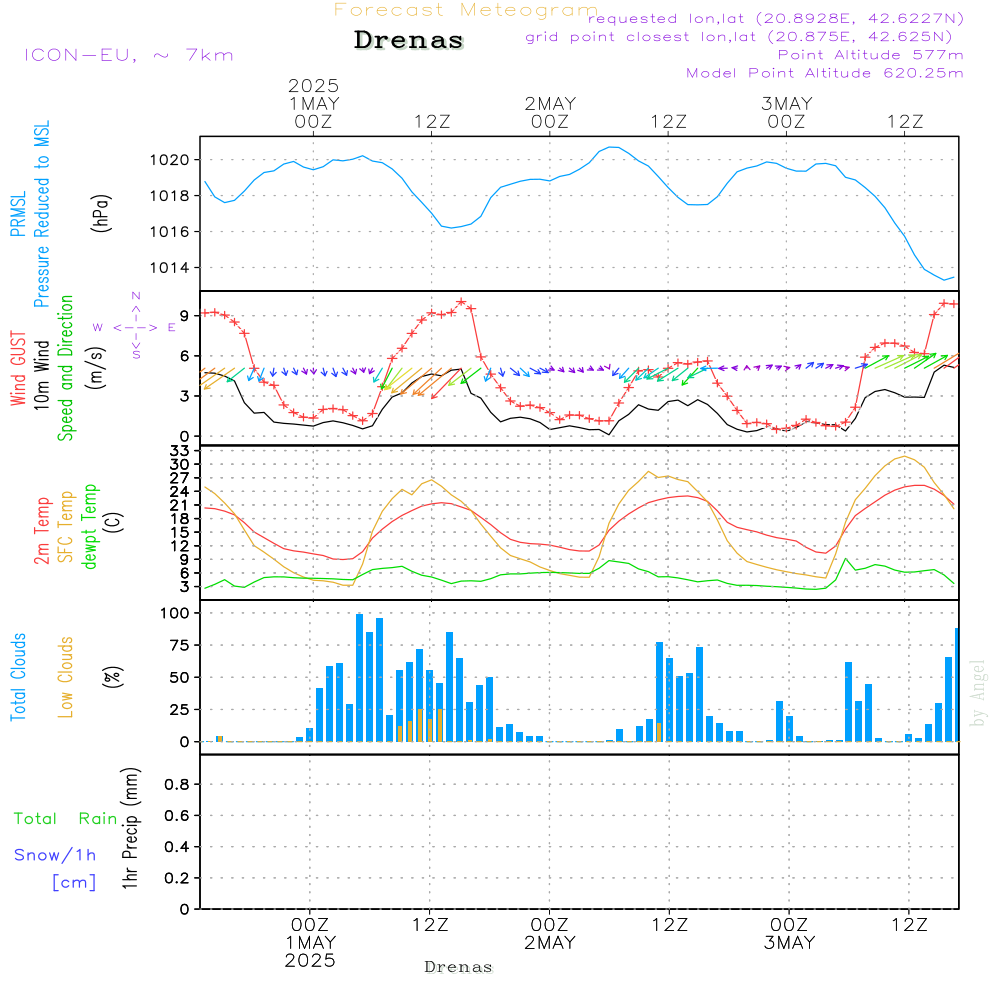Click the 3MAY 00Z top axis label

click(x=786, y=113)
